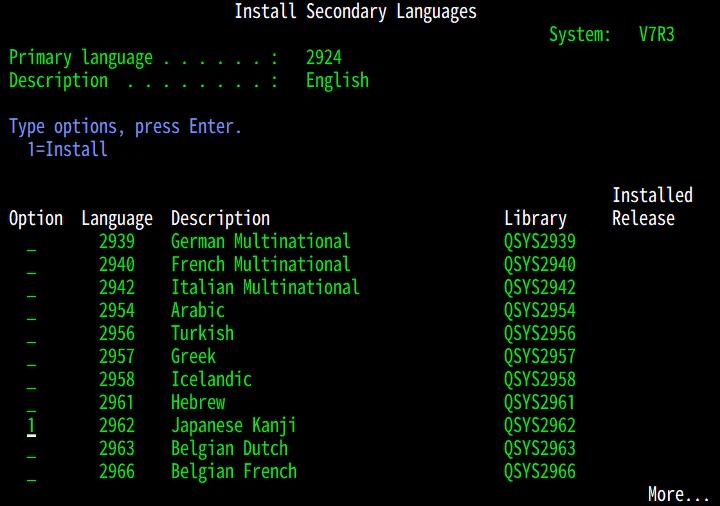
Task: Select the Icelandic description text
Action: click(211, 379)
